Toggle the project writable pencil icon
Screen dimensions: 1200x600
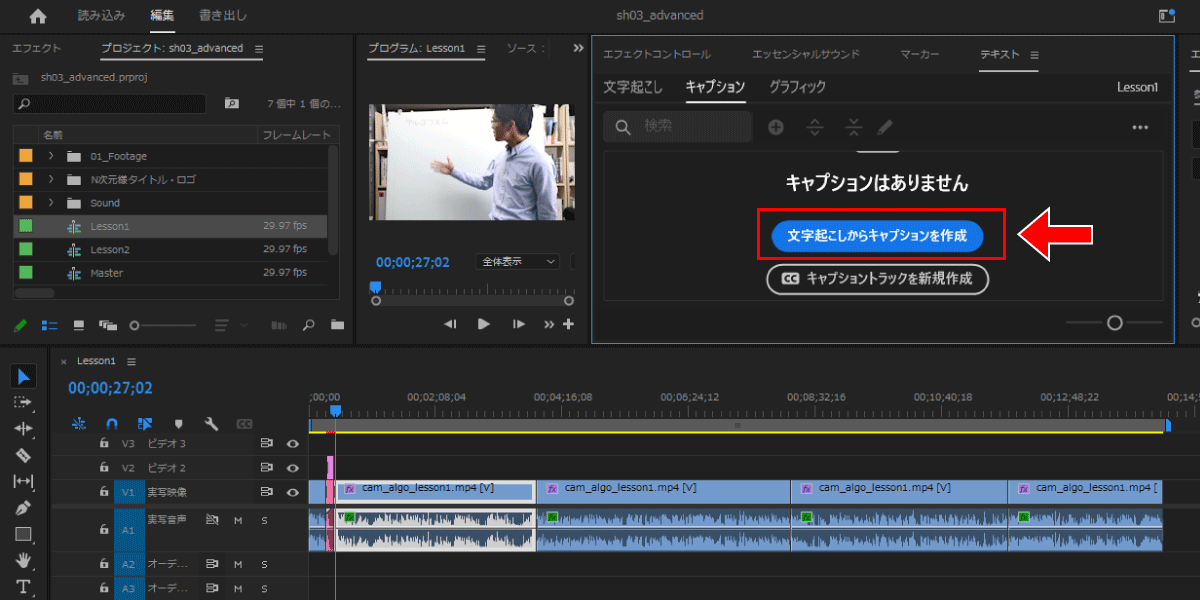(x=20, y=325)
